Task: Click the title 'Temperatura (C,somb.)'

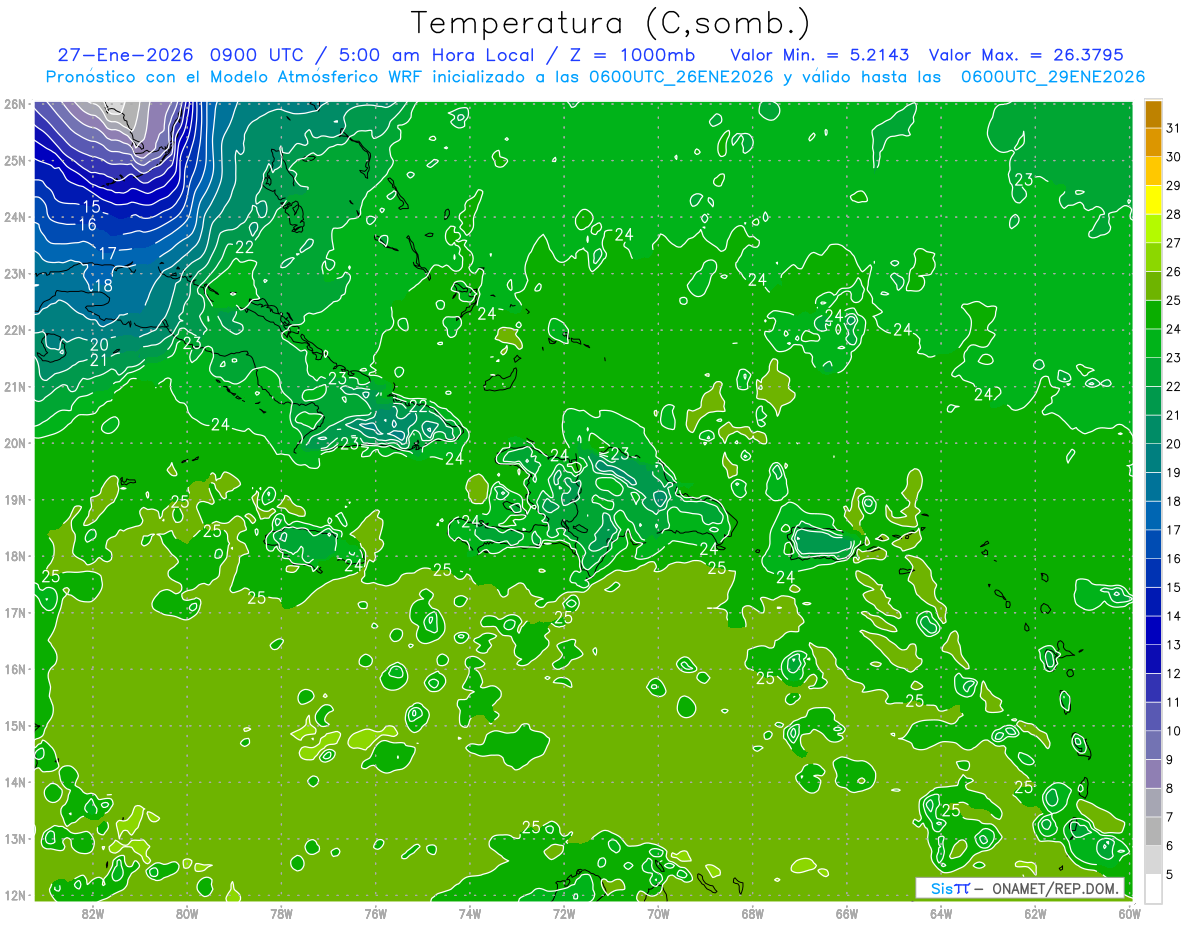Action: pyautogui.click(x=610, y=23)
